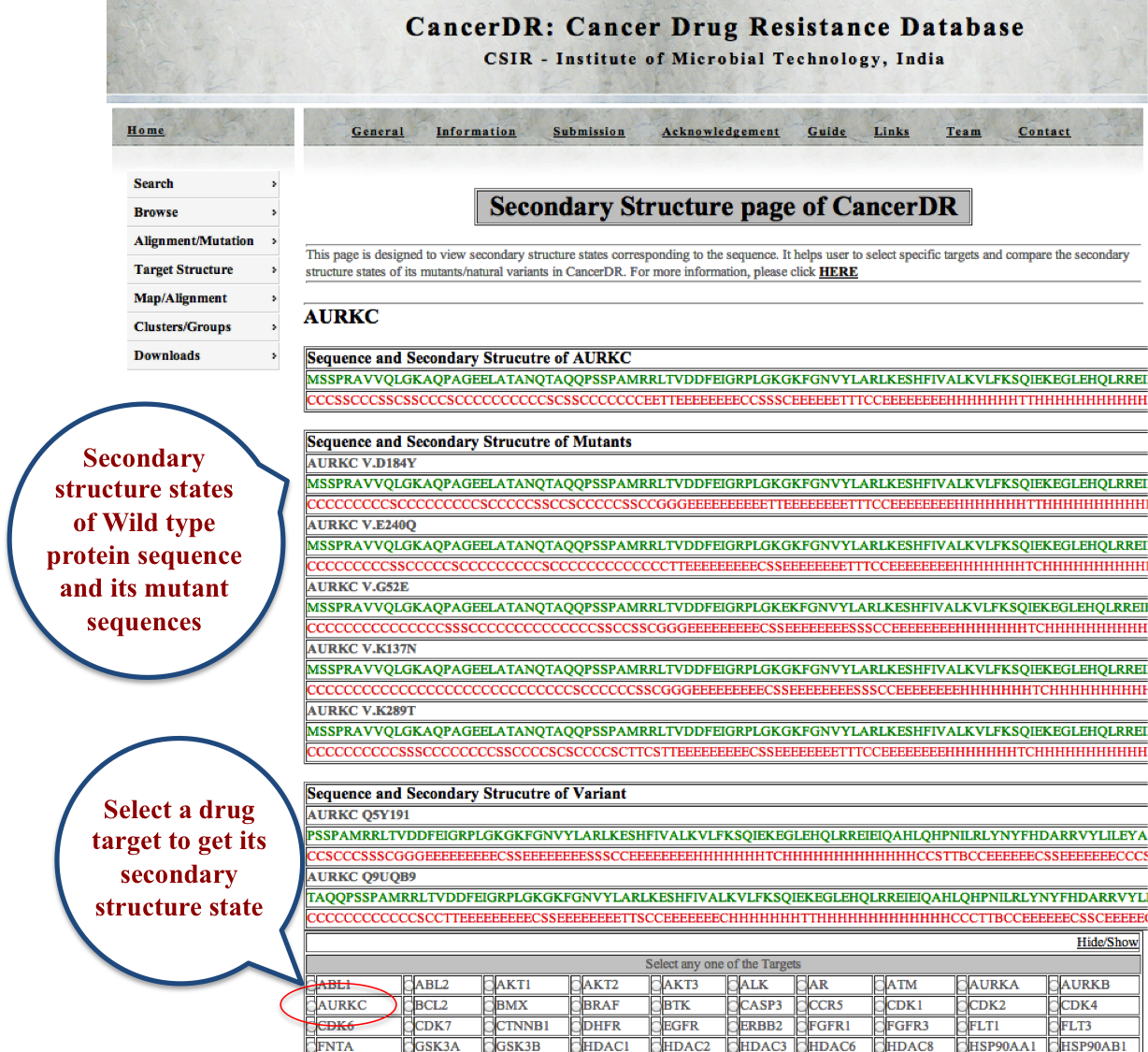Pick the CDK2 target radio button
The image size is (1148, 1052).
pos(962,1005)
